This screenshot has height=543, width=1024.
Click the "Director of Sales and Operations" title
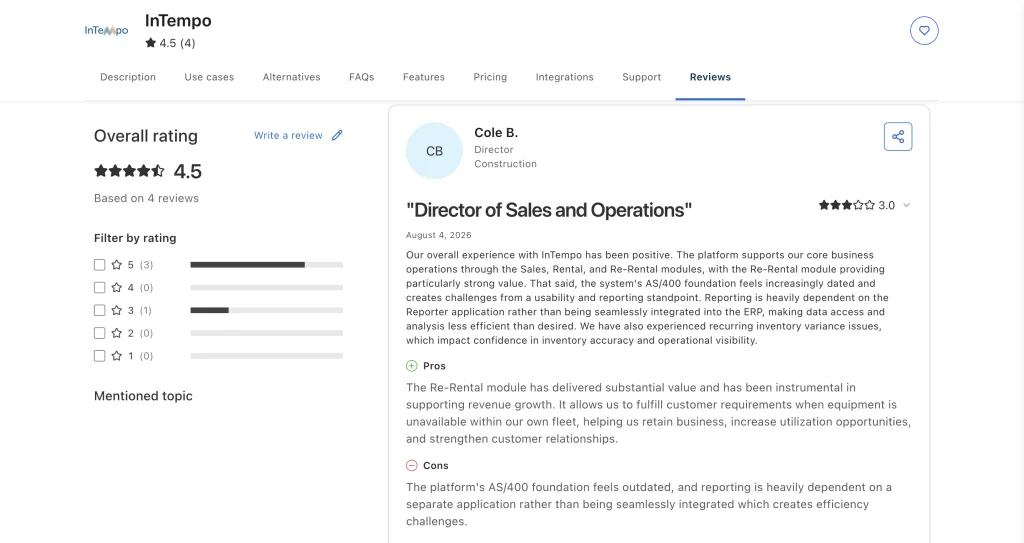549,210
